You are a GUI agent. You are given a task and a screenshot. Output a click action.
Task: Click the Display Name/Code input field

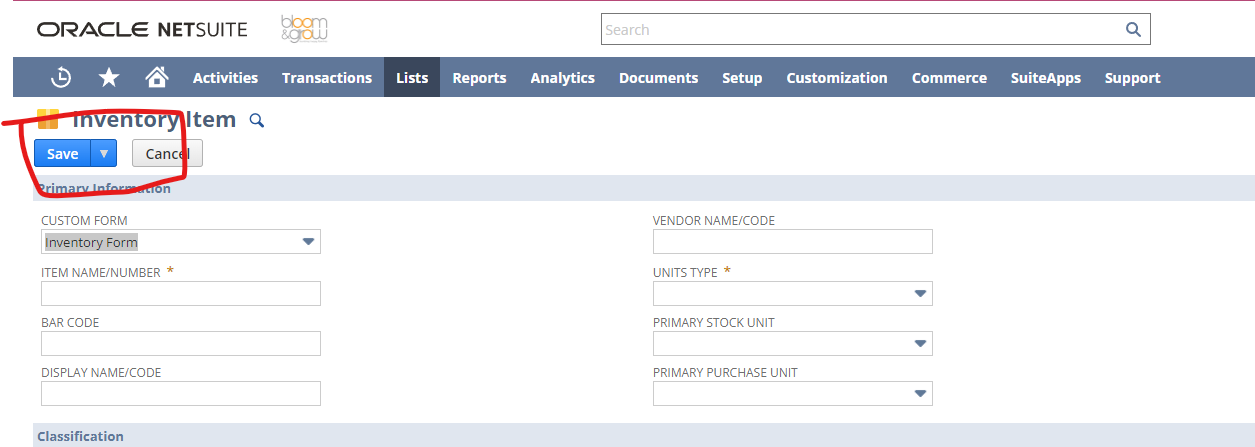point(181,394)
